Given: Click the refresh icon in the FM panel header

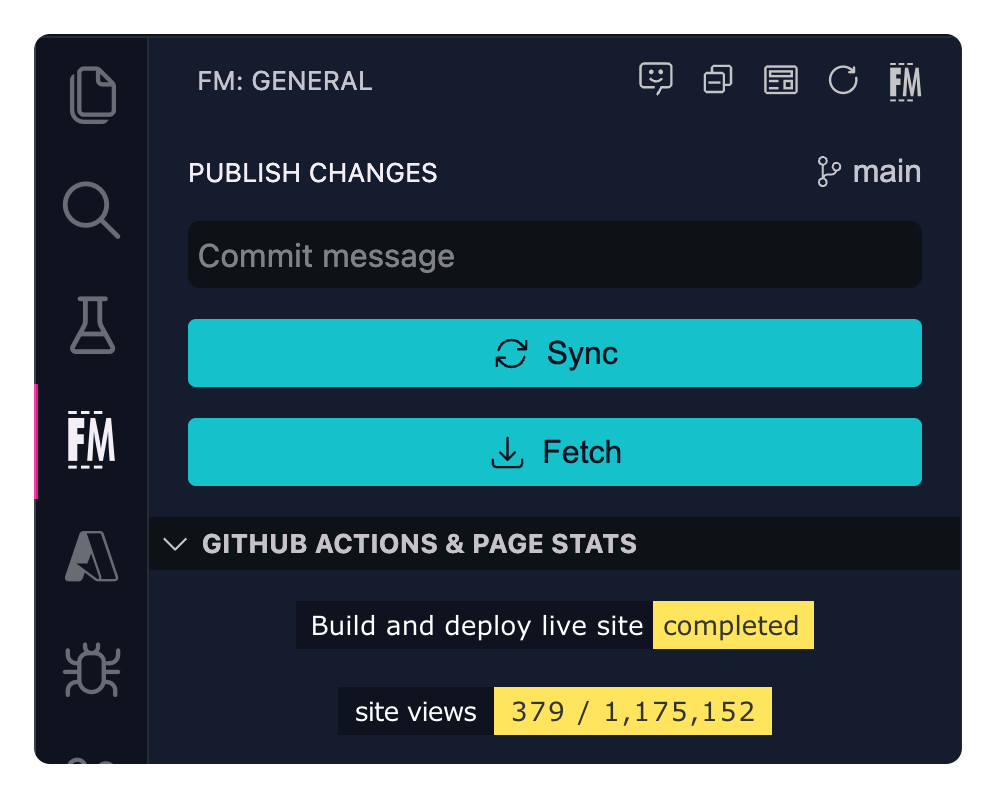Looking at the screenshot, I should pos(843,80).
